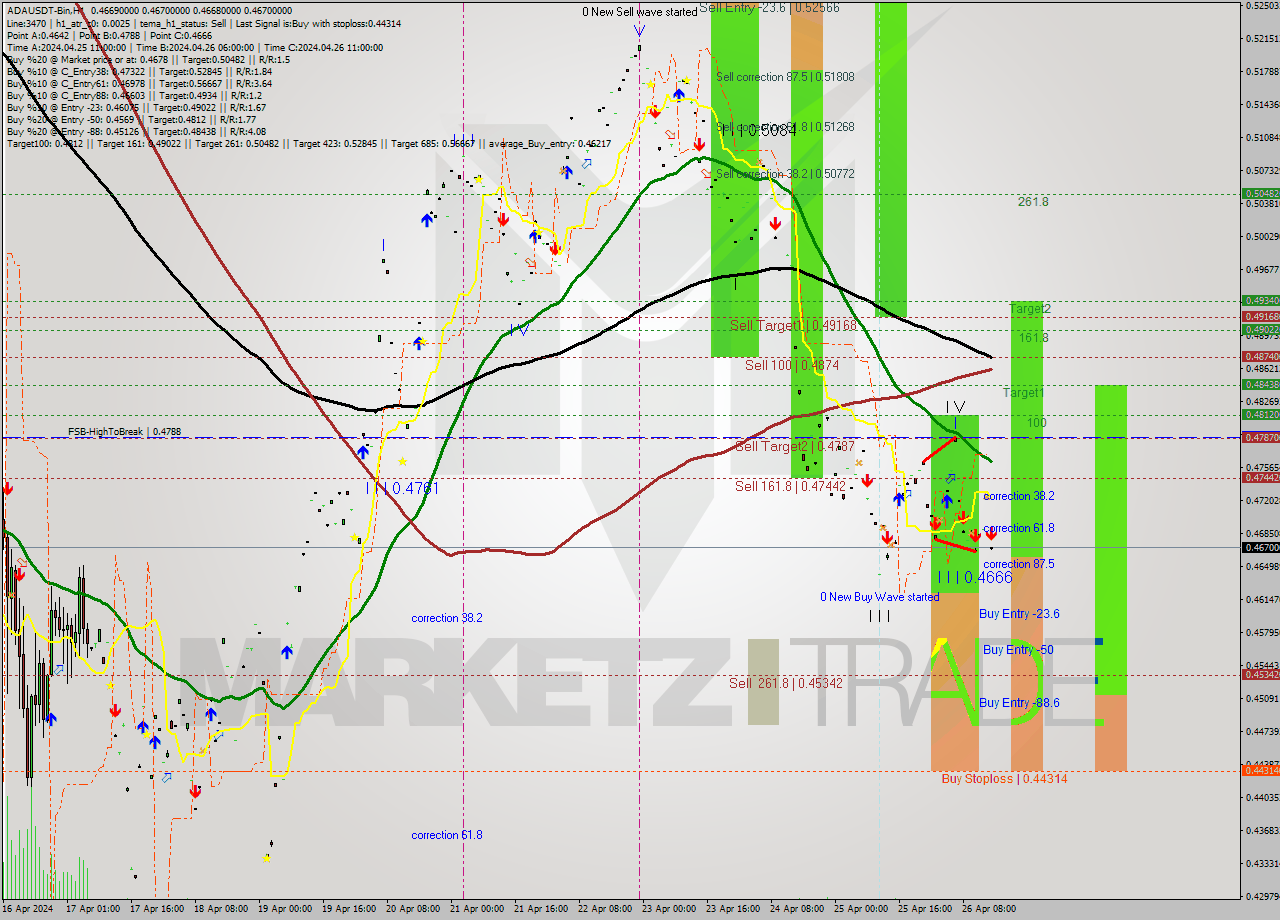Click the red down arrow at the far left edge
Screen dimensions: 1280x920
(x=7, y=490)
